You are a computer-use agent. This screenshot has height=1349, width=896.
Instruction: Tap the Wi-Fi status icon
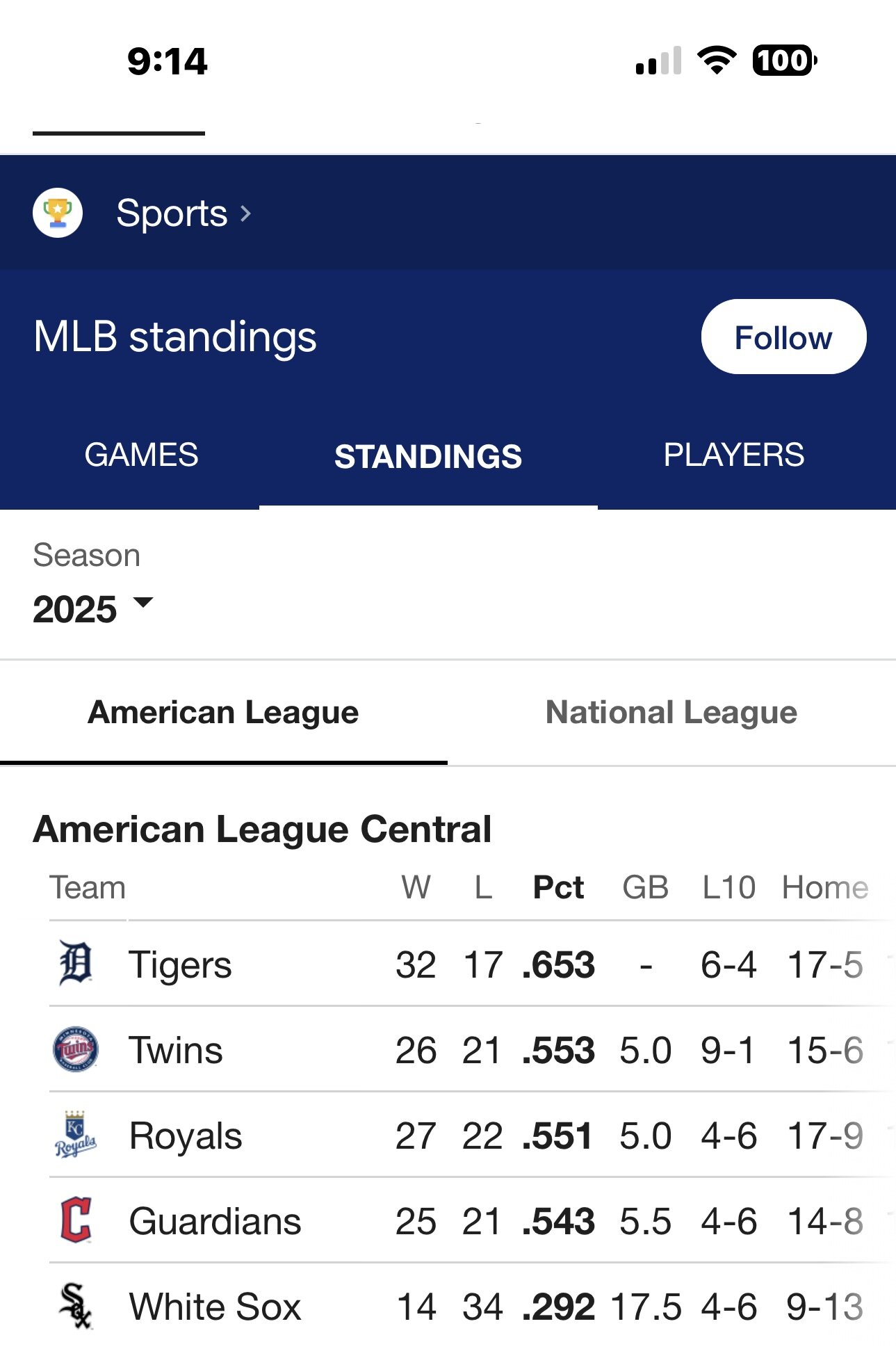click(717, 60)
